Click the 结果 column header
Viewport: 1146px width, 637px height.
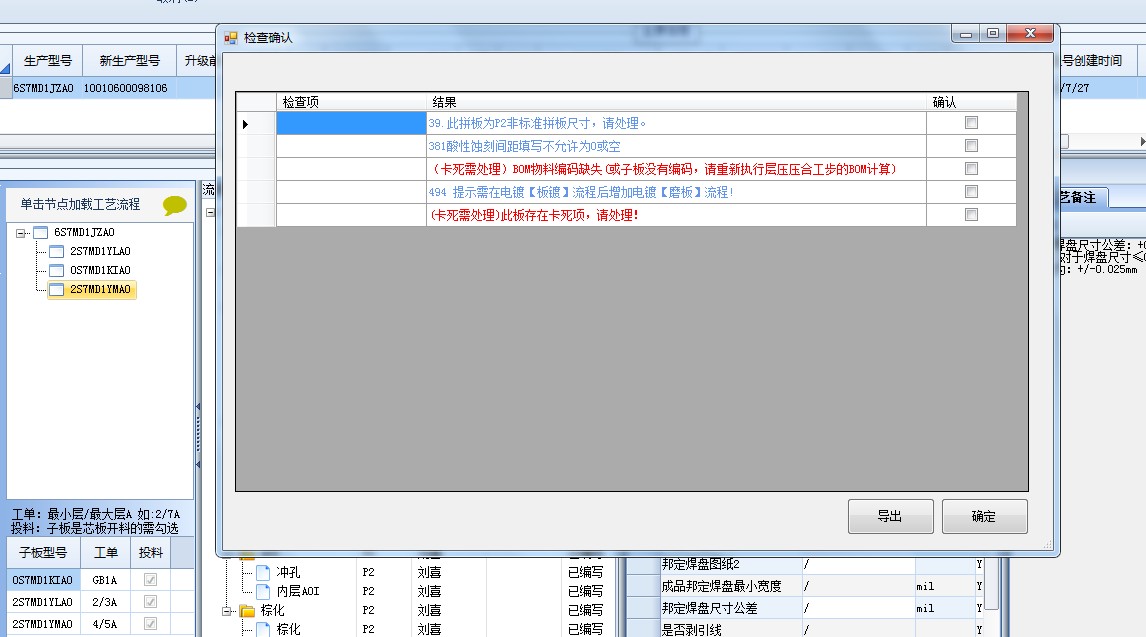pos(676,102)
